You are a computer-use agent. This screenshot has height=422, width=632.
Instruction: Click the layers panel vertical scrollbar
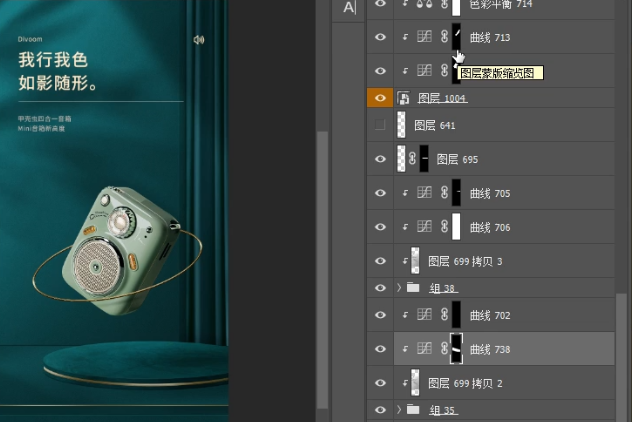(x=621, y=358)
